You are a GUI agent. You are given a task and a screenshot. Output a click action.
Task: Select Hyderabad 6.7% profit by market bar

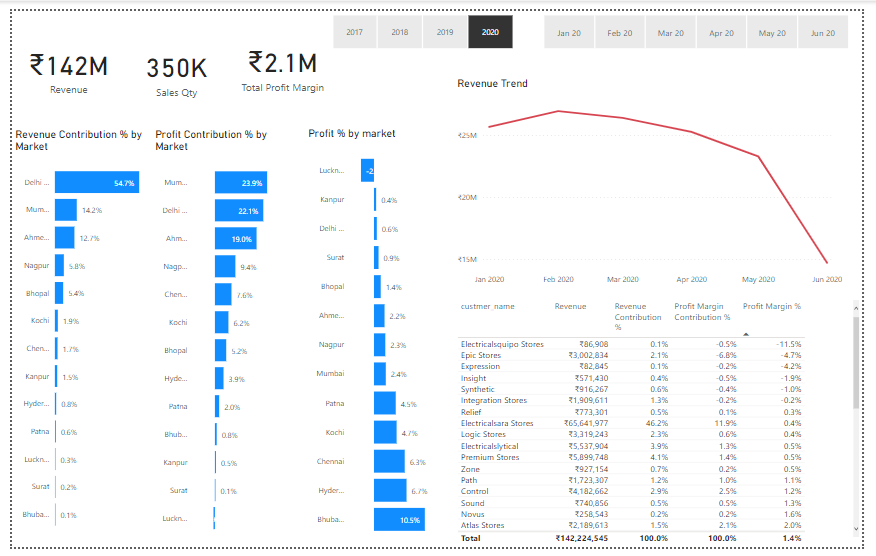click(391, 491)
